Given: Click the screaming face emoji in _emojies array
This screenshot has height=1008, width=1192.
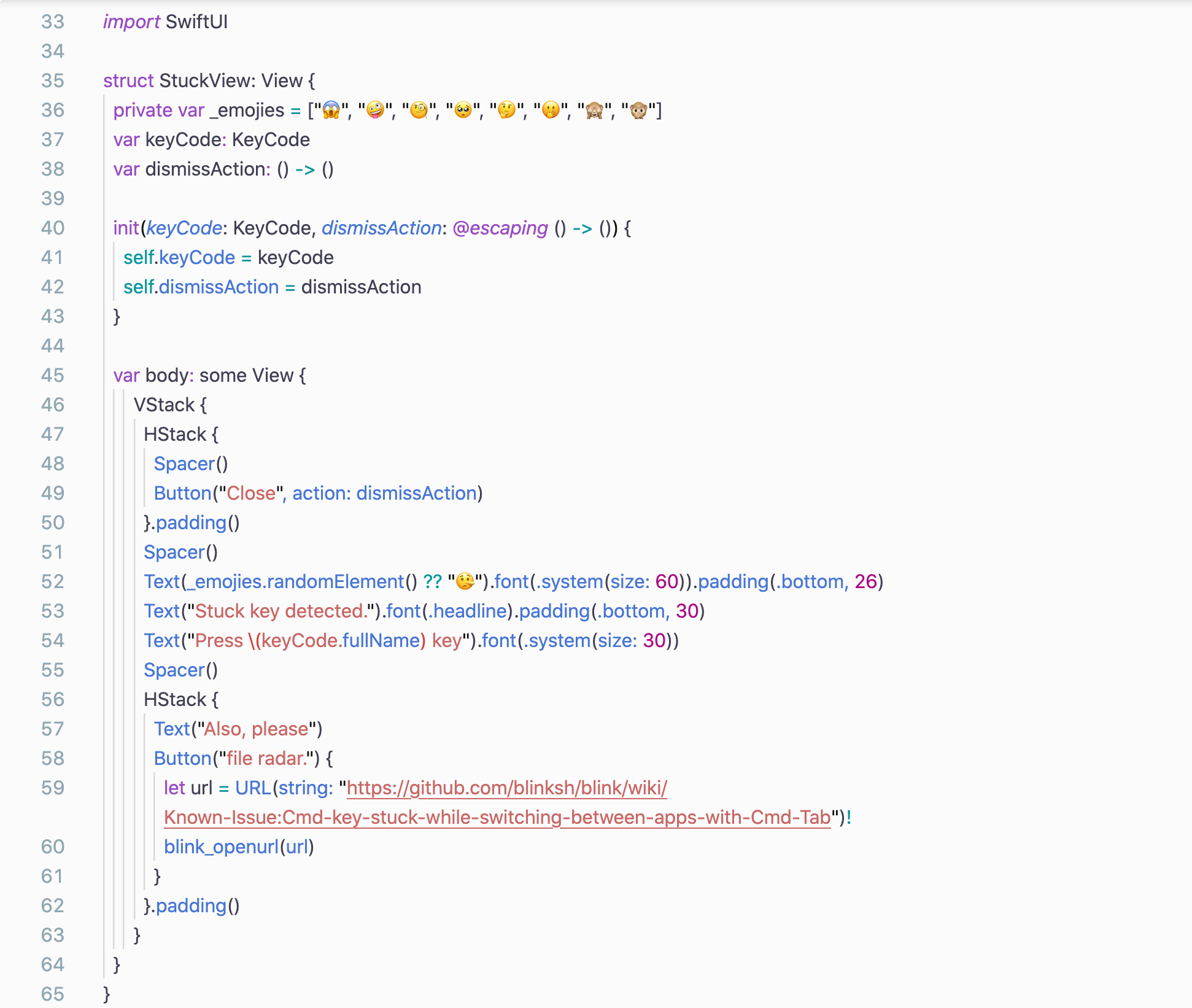Looking at the screenshot, I should pyautogui.click(x=331, y=110).
